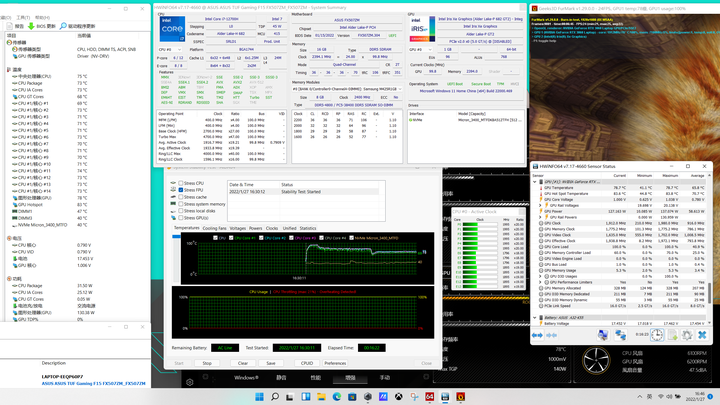Image resolution: width=720 pixels, height=405 pixels.
Task: Click the Maximum column header in Sensor Status
Action: tap(670, 175)
